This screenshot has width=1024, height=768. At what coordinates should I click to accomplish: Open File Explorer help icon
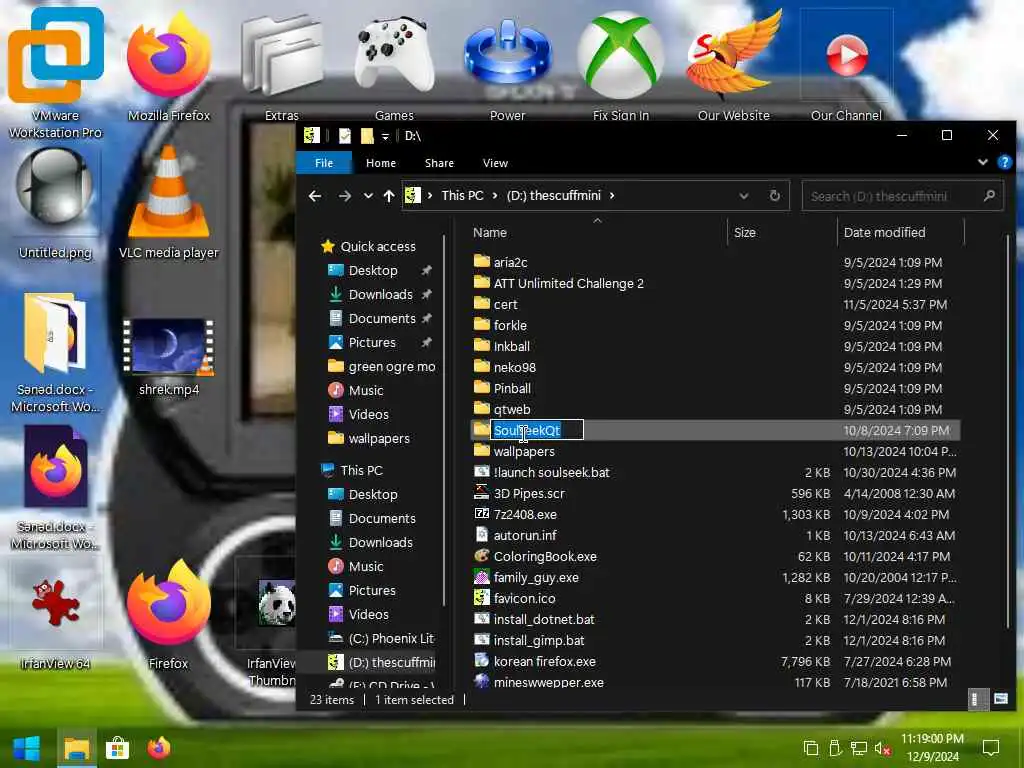pos(1004,162)
